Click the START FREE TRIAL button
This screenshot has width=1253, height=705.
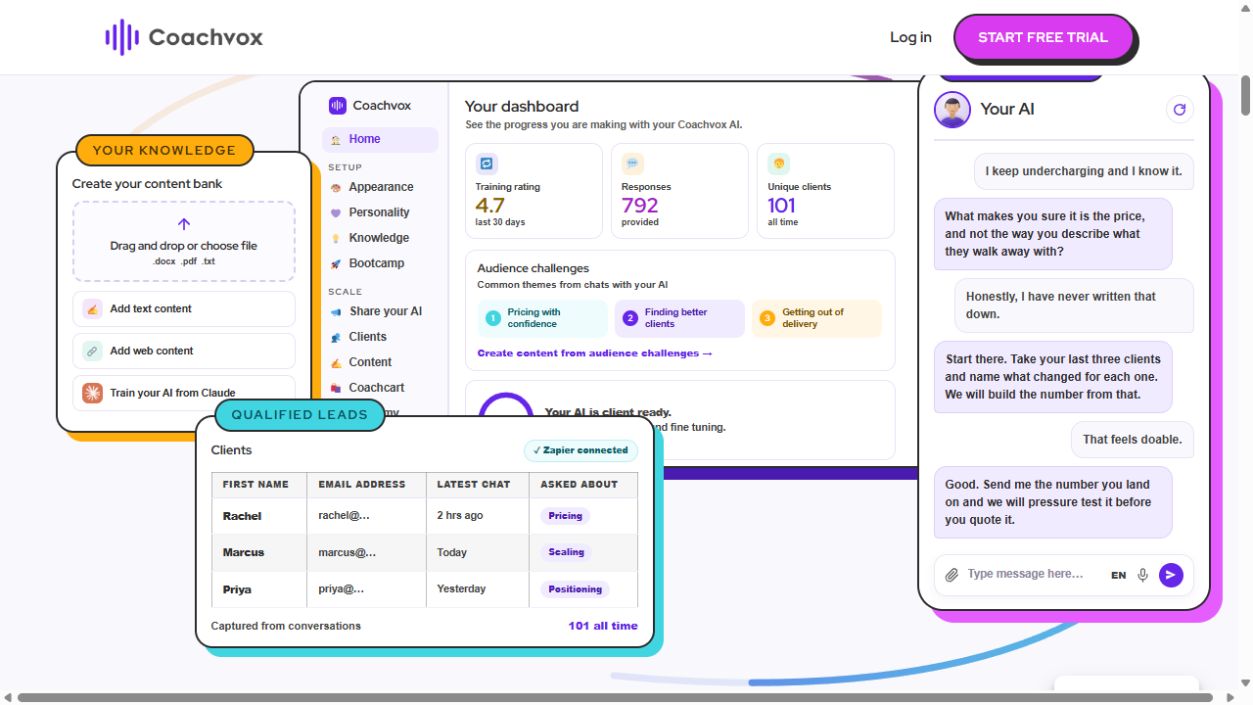coord(1043,38)
